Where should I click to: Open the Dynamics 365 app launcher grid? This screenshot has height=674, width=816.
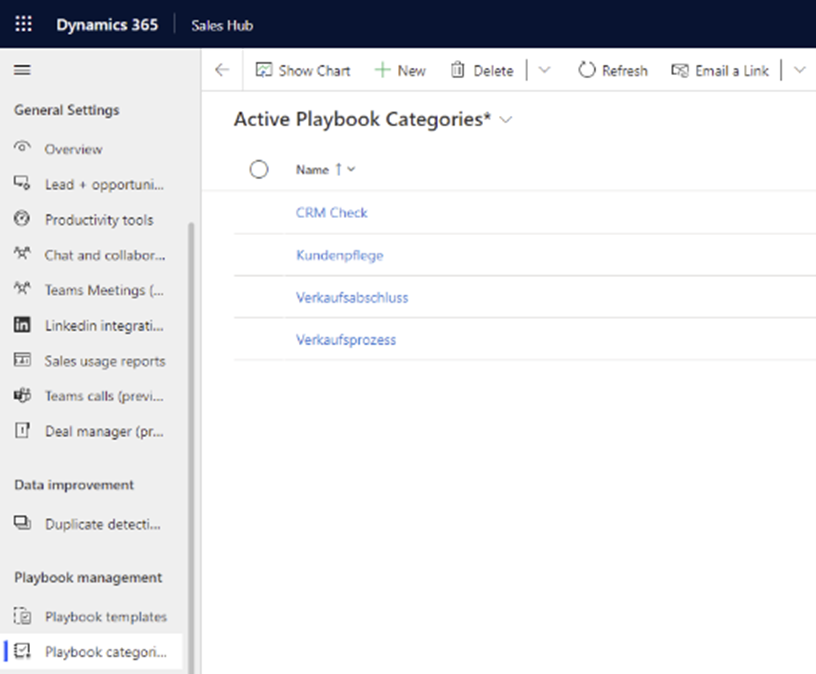pos(23,24)
